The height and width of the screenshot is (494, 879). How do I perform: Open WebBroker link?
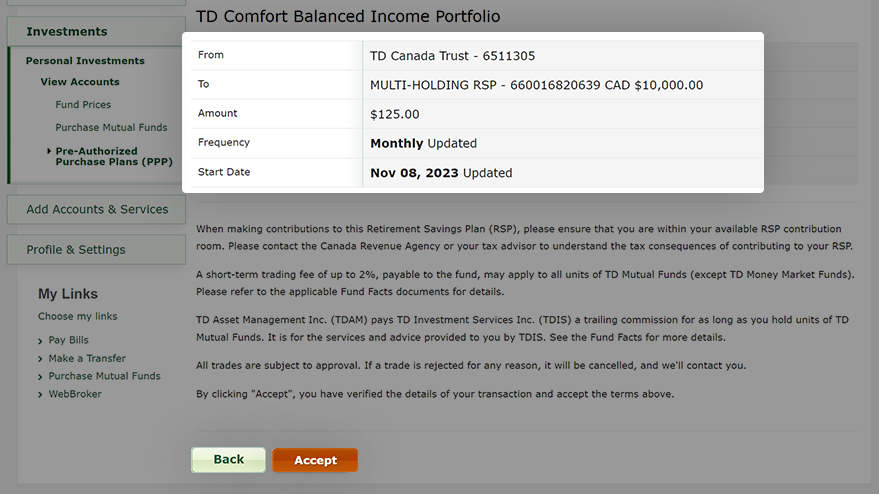click(75, 394)
